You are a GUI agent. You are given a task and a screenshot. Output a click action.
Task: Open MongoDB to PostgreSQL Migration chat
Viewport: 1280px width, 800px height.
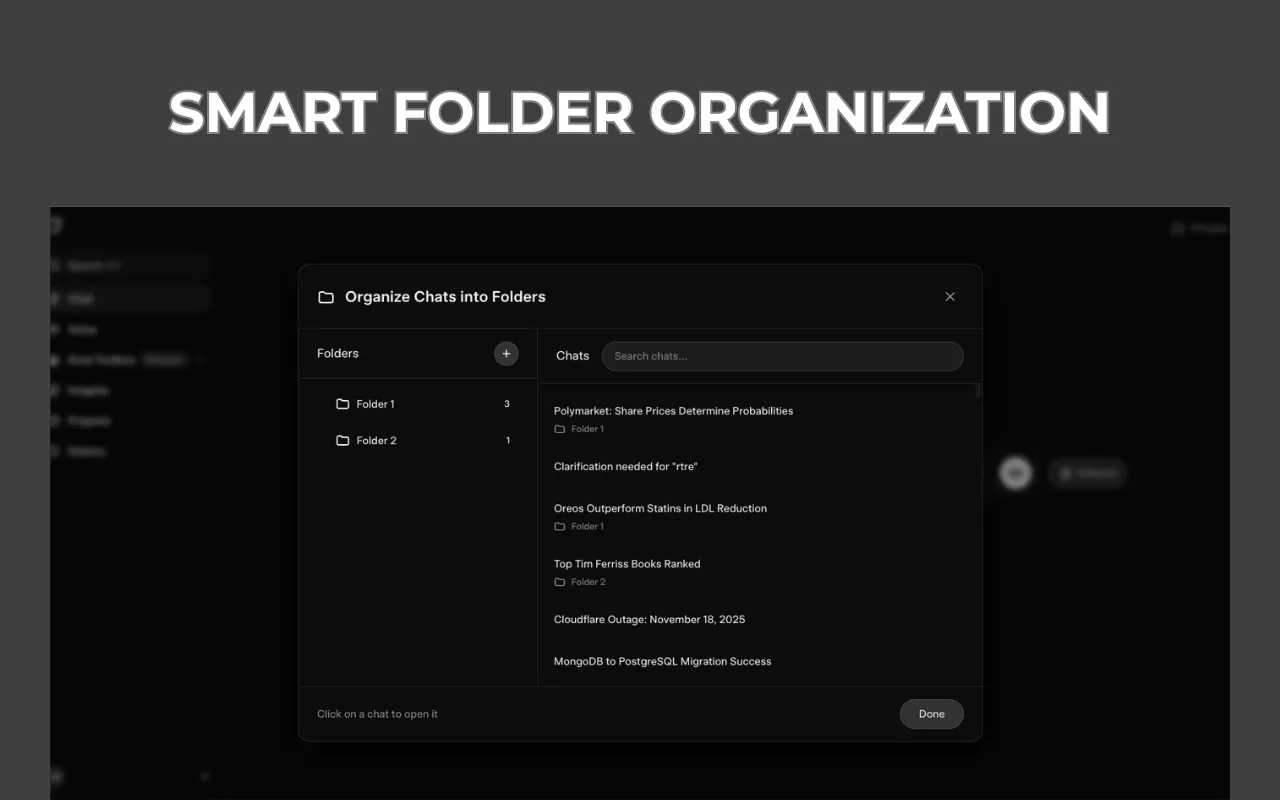pyautogui.click(x=662, y=662)
